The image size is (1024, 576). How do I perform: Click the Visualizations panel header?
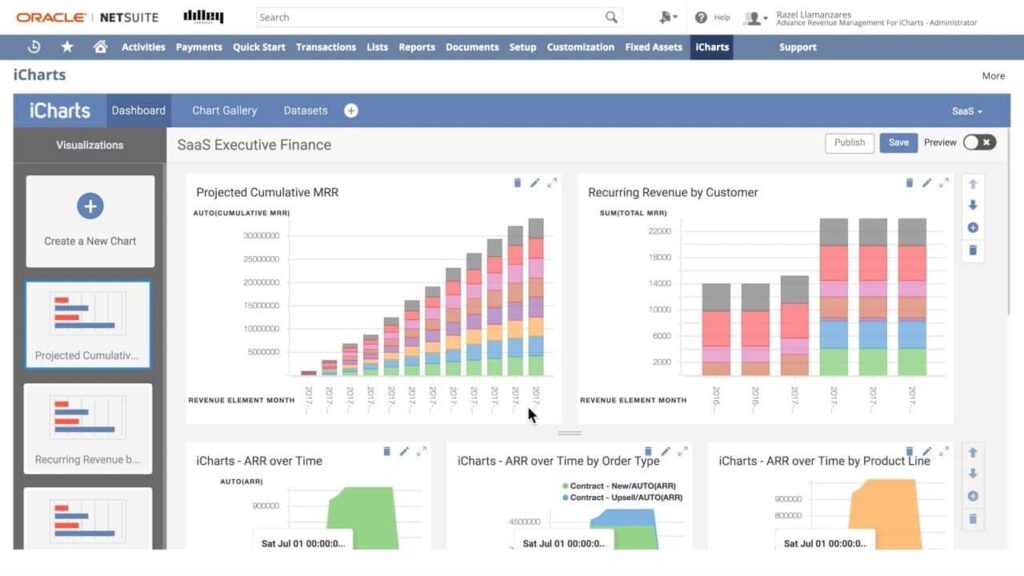pyautogui.click(x=89, y=145)
